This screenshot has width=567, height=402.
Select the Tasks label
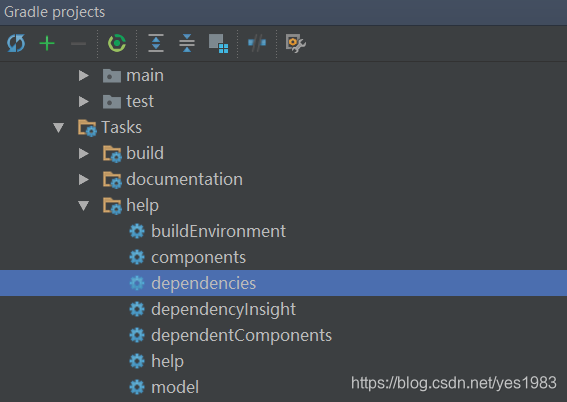pyautogui.click(x=122, y=128)
